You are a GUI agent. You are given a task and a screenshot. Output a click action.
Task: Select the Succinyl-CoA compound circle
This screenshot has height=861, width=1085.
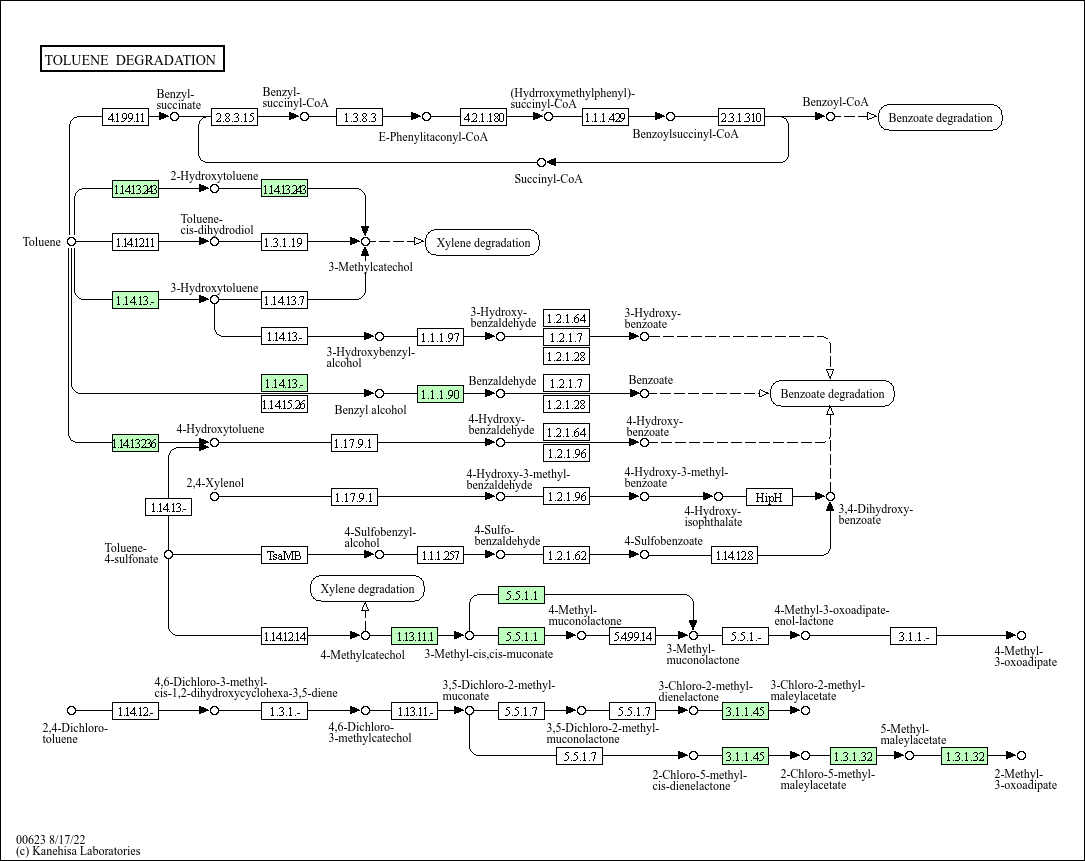(542, 162)
